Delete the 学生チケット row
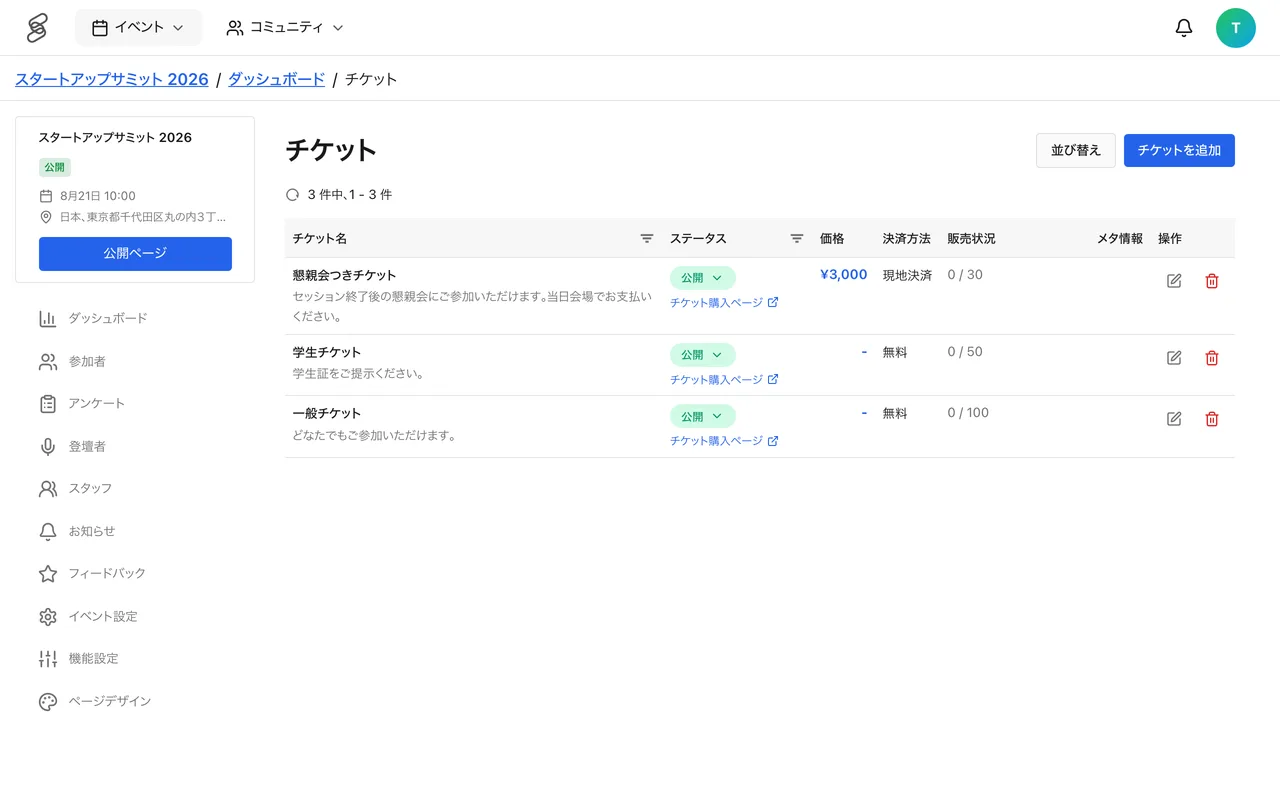 1212,358
